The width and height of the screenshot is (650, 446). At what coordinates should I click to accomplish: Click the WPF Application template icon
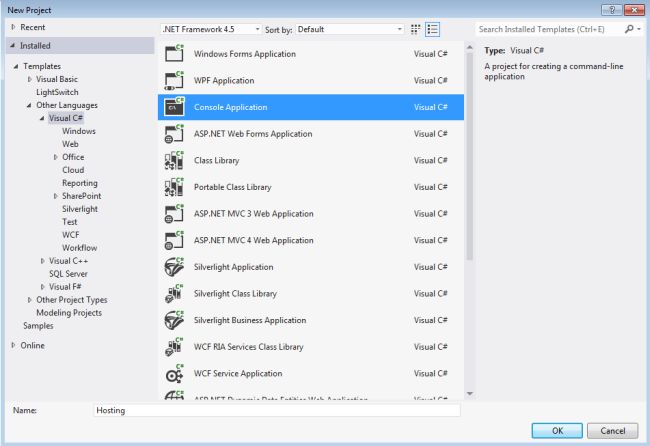[x=174, y=80]
